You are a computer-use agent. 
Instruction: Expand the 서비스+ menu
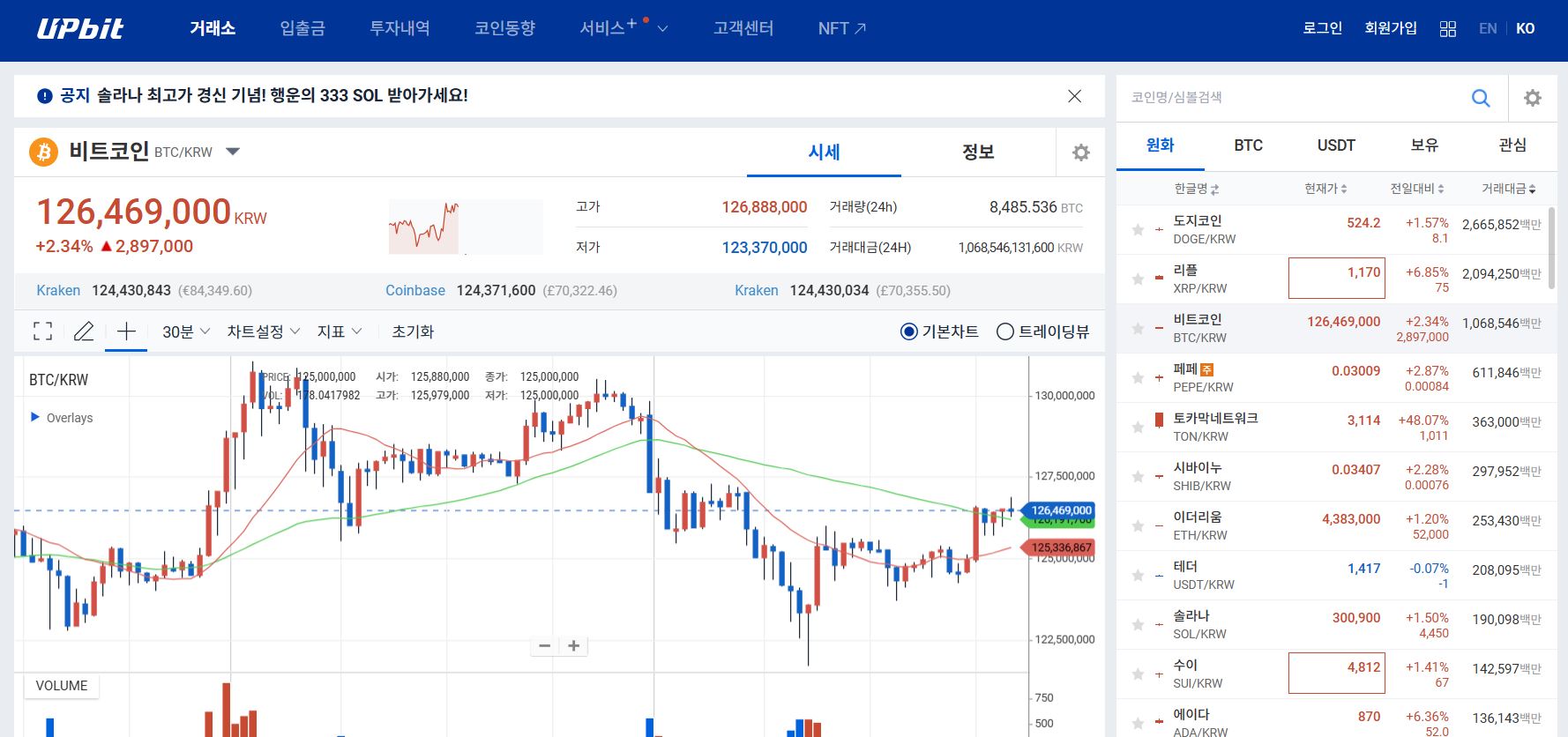coord(623,28)
